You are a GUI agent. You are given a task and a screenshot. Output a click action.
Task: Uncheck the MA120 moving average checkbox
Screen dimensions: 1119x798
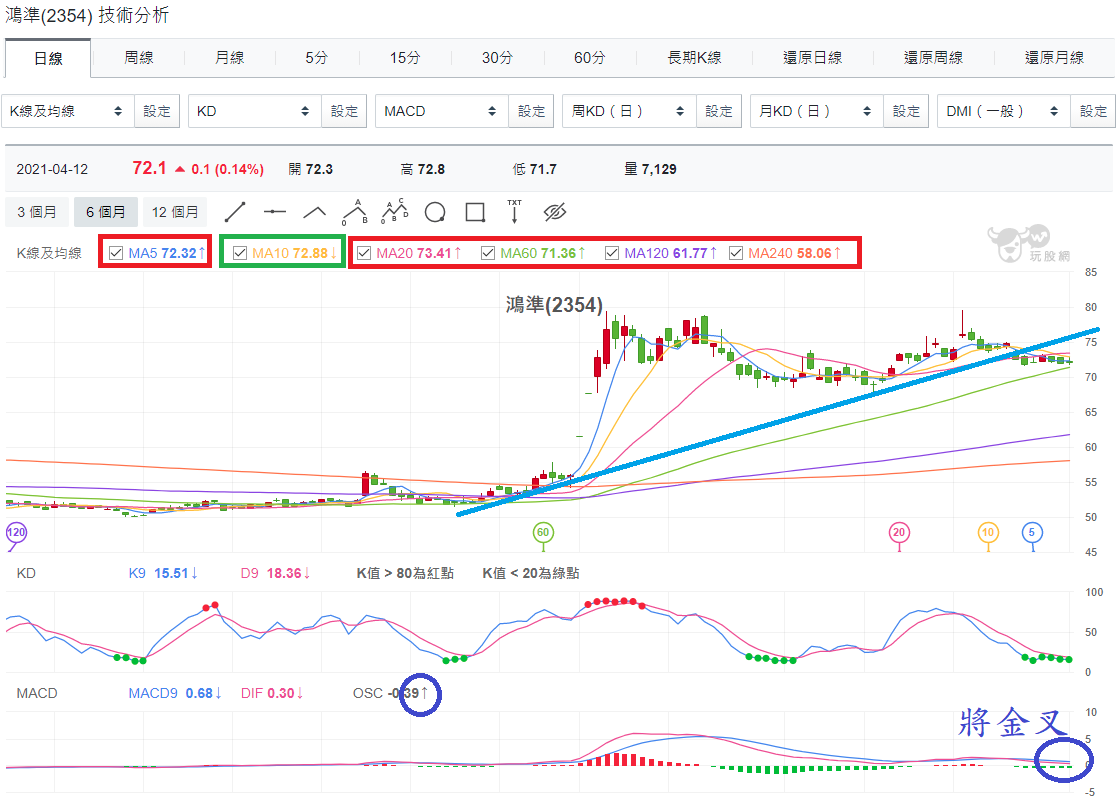click(612, 253)
